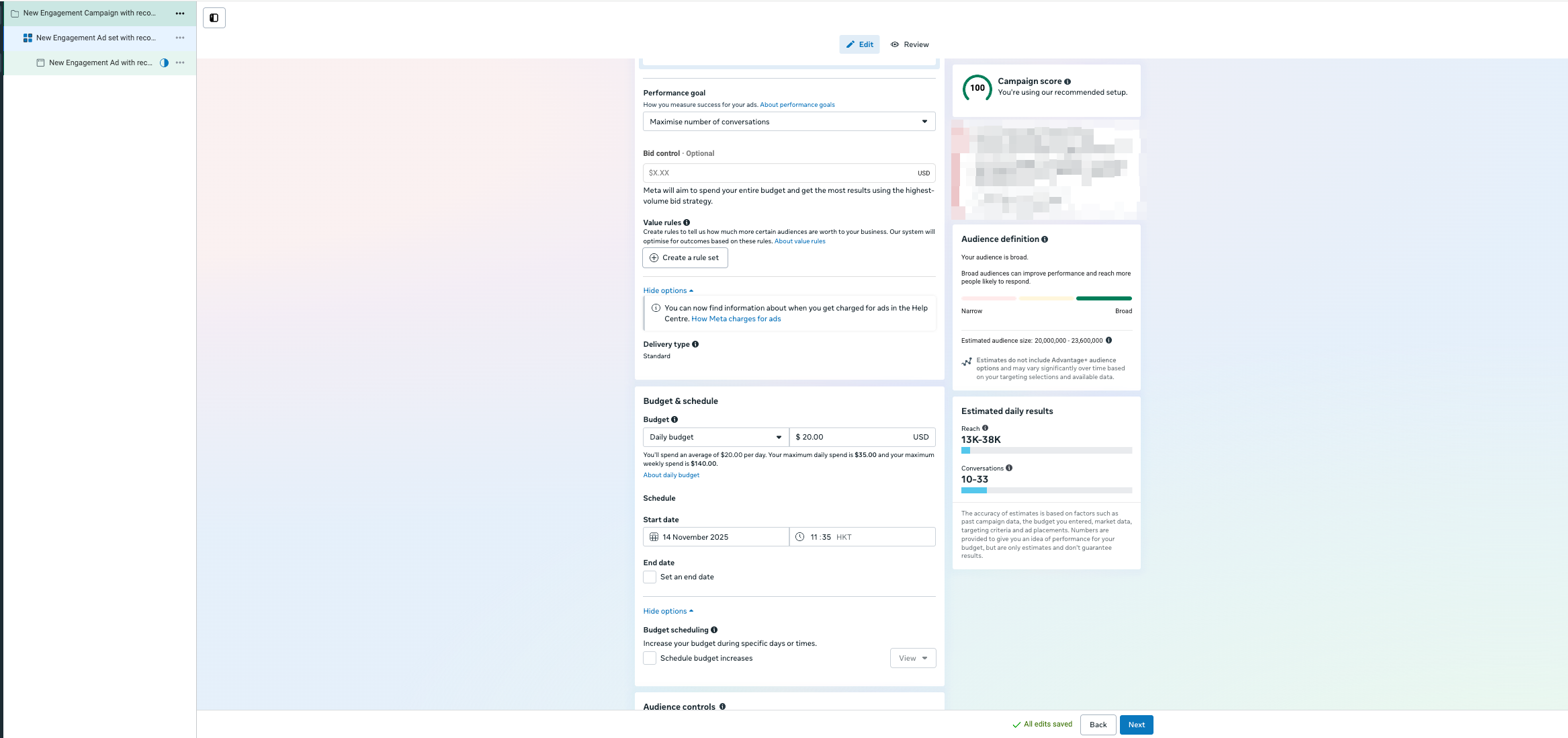Click the Delivery type info icon

click(695, 344)
